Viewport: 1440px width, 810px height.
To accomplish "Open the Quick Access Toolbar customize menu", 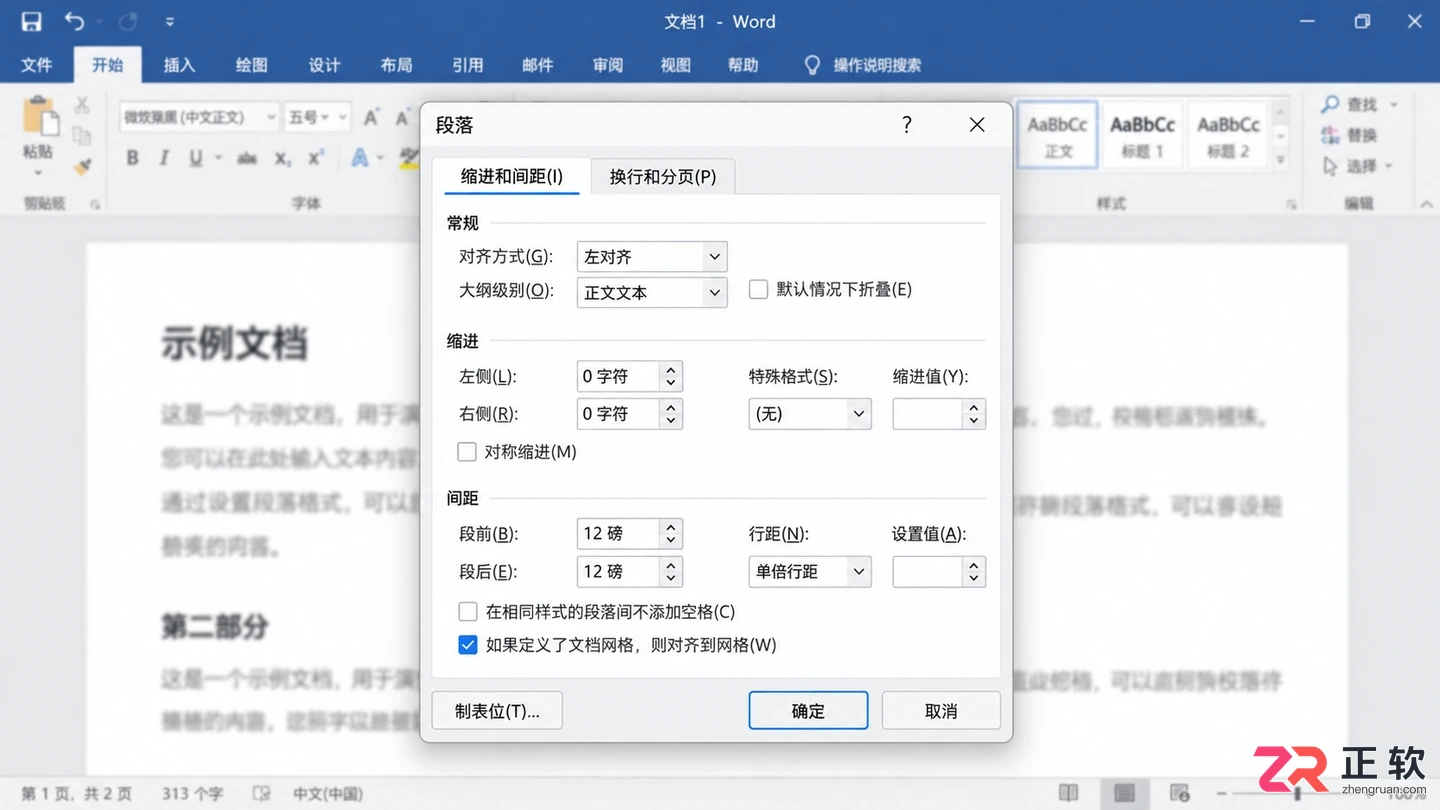I will [170, 21].
